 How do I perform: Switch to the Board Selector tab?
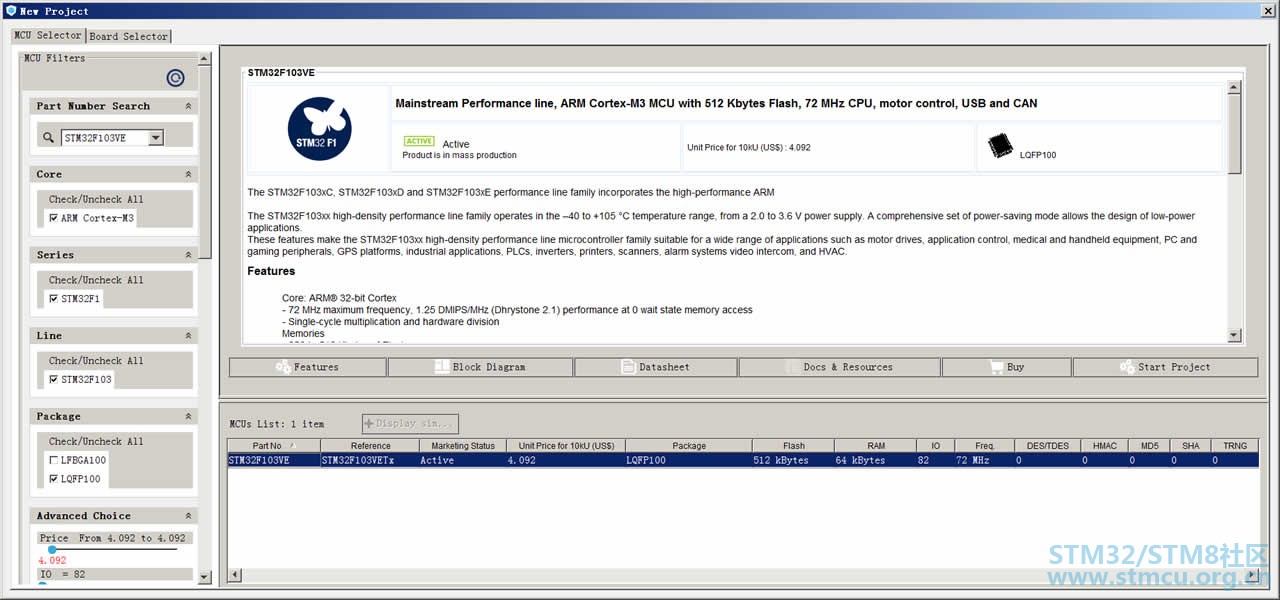click(x=129, y=36)
